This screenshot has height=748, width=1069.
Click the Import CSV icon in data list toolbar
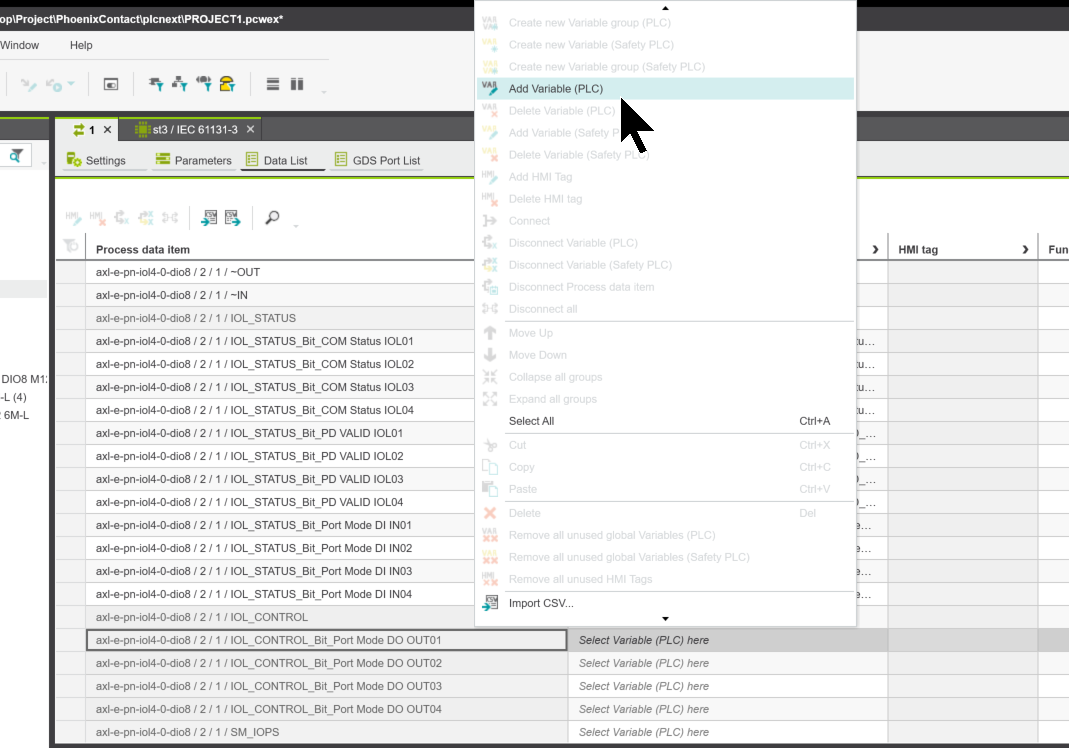[x=209, y=217]
